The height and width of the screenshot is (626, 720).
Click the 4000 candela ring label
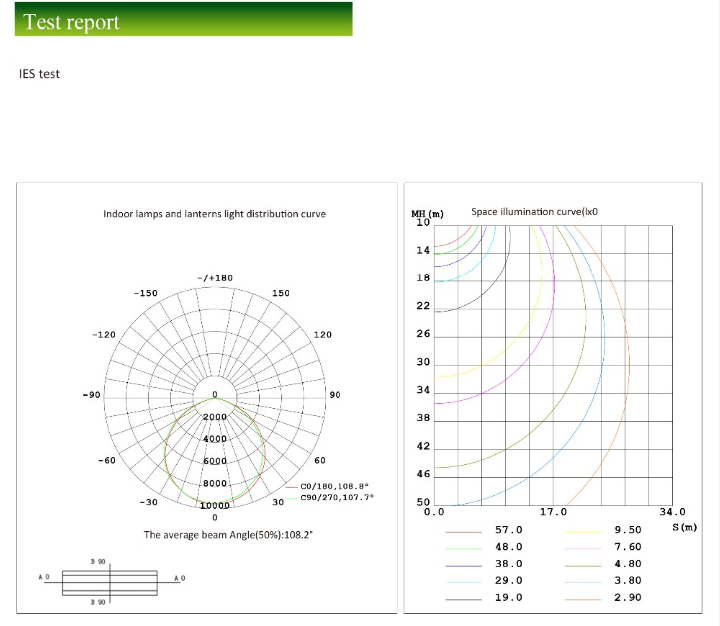point(215,439)
